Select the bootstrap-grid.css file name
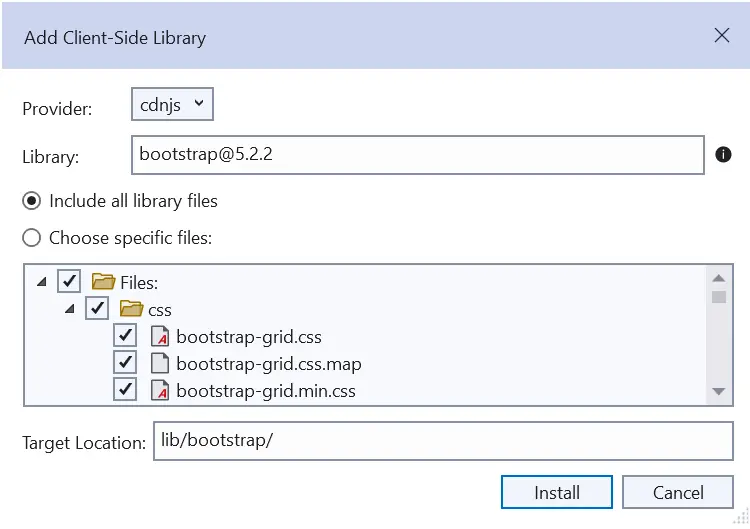The height and width of the screenshot is (529, 750). click(x=249, y=337)
